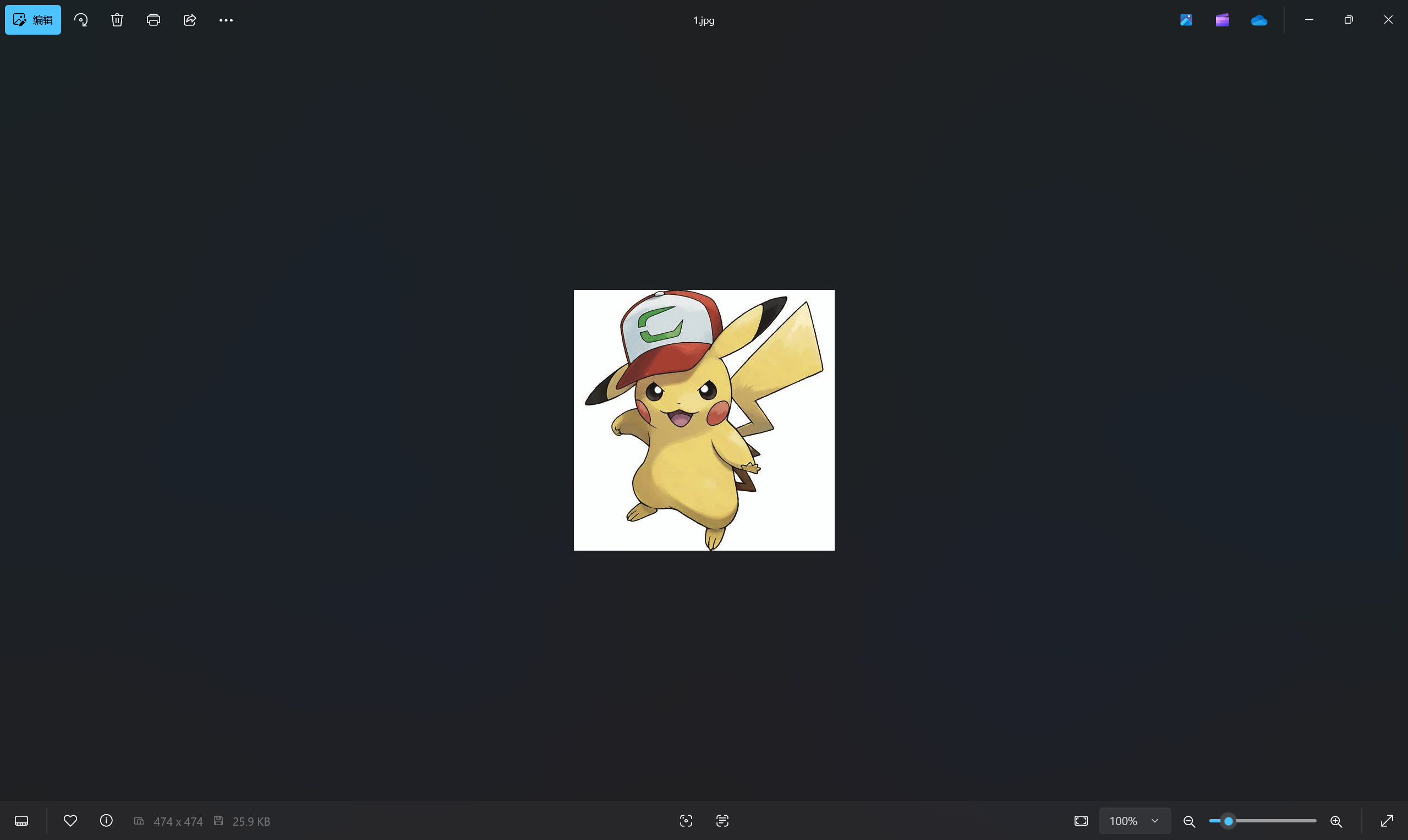Screen dimensions: 1408x840
Task: Zoom out with the minus magnifier
Action: (1189, 821)
